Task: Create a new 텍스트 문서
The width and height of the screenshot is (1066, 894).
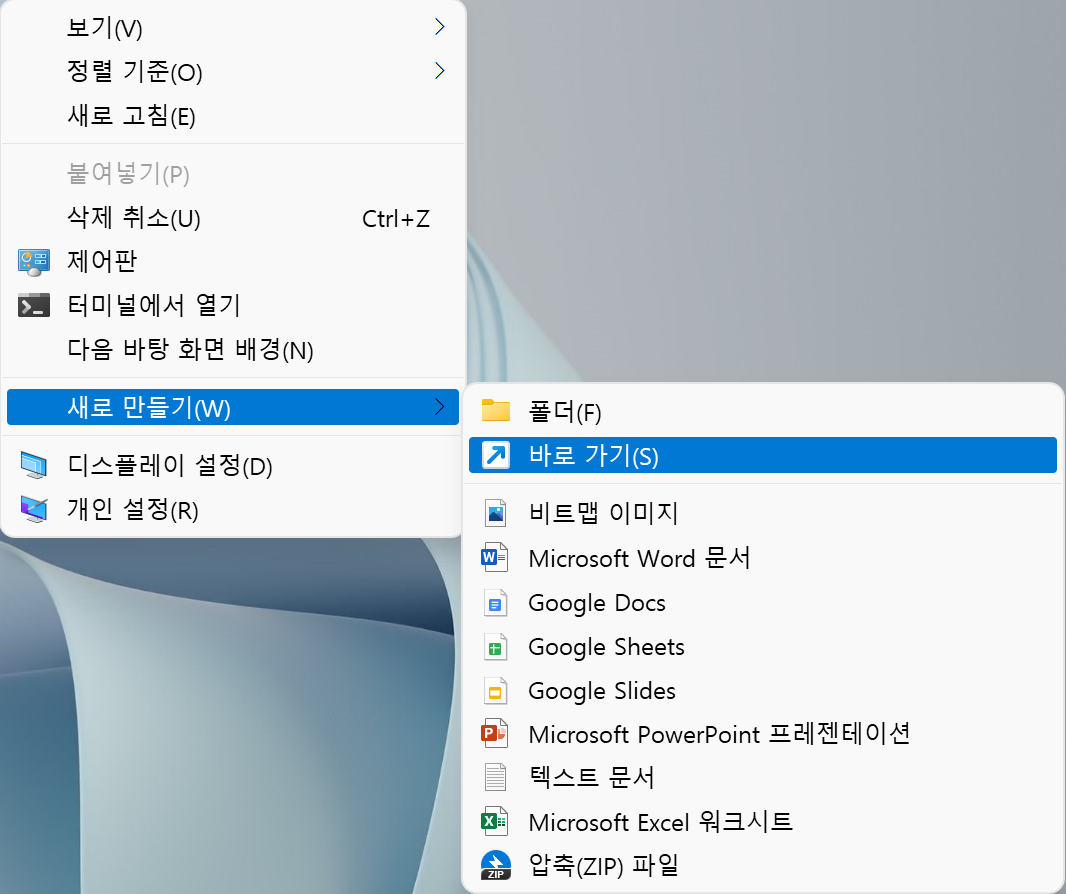Action: click(763, 777)
